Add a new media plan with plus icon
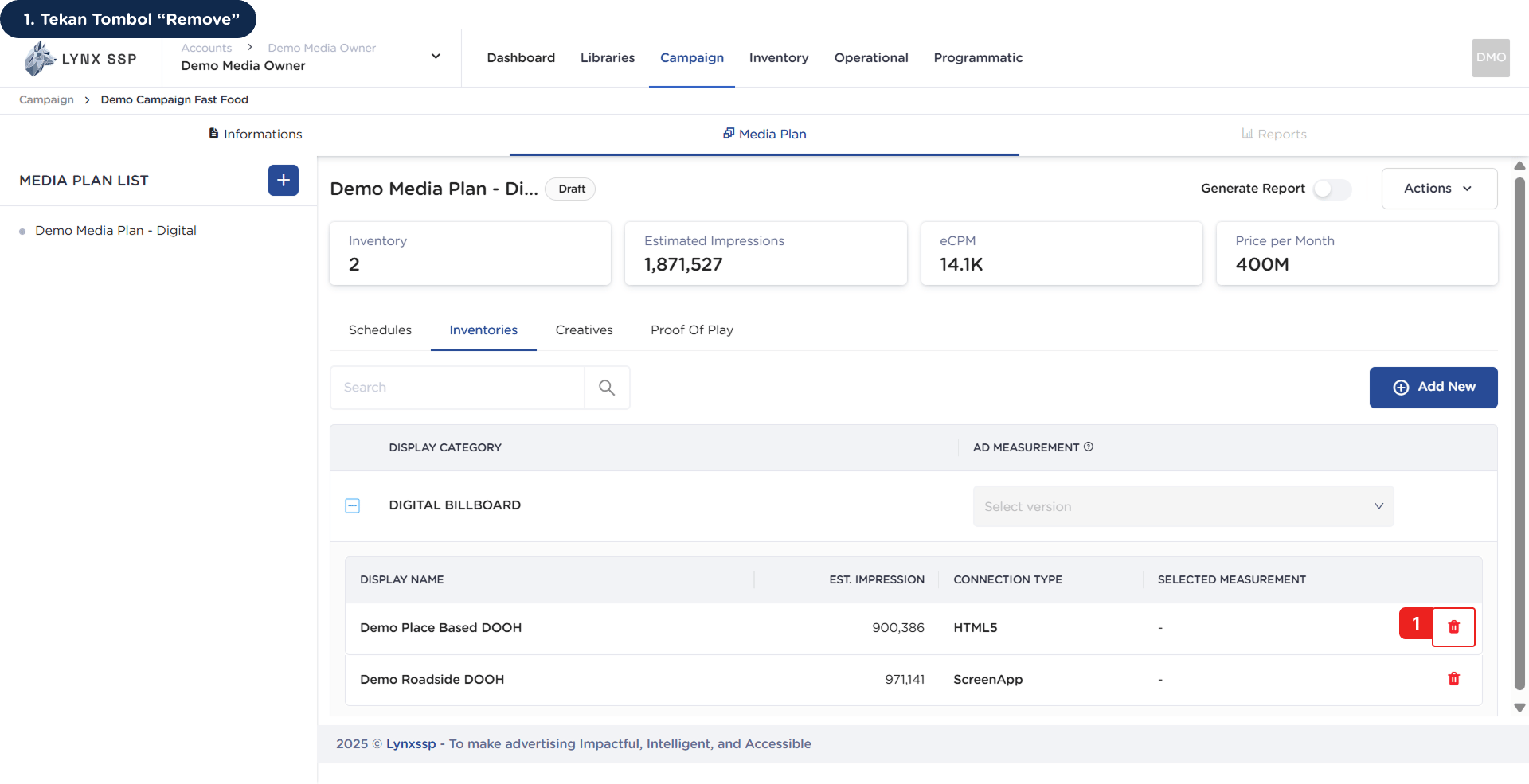Image resolution: width=1529 pixels, height=784 pixels. [x=284, y=181]
